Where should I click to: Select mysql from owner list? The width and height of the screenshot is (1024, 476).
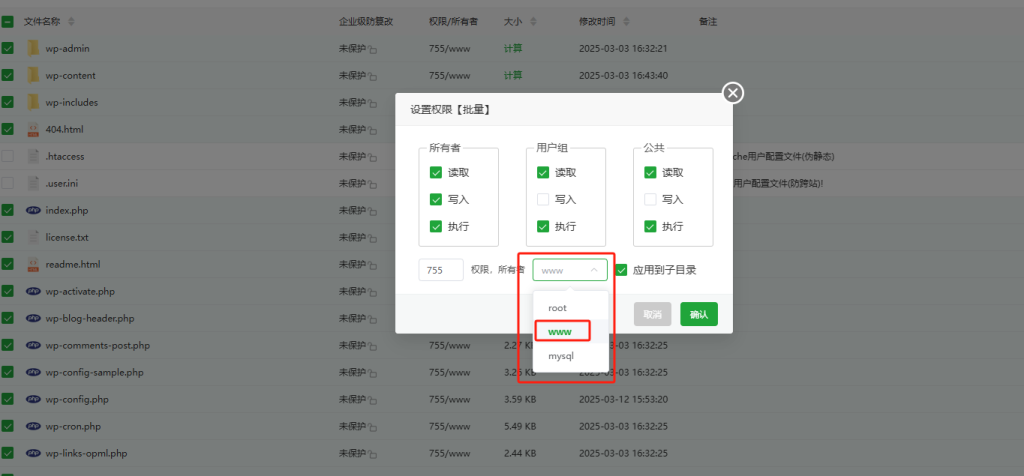tap(561, 356)
